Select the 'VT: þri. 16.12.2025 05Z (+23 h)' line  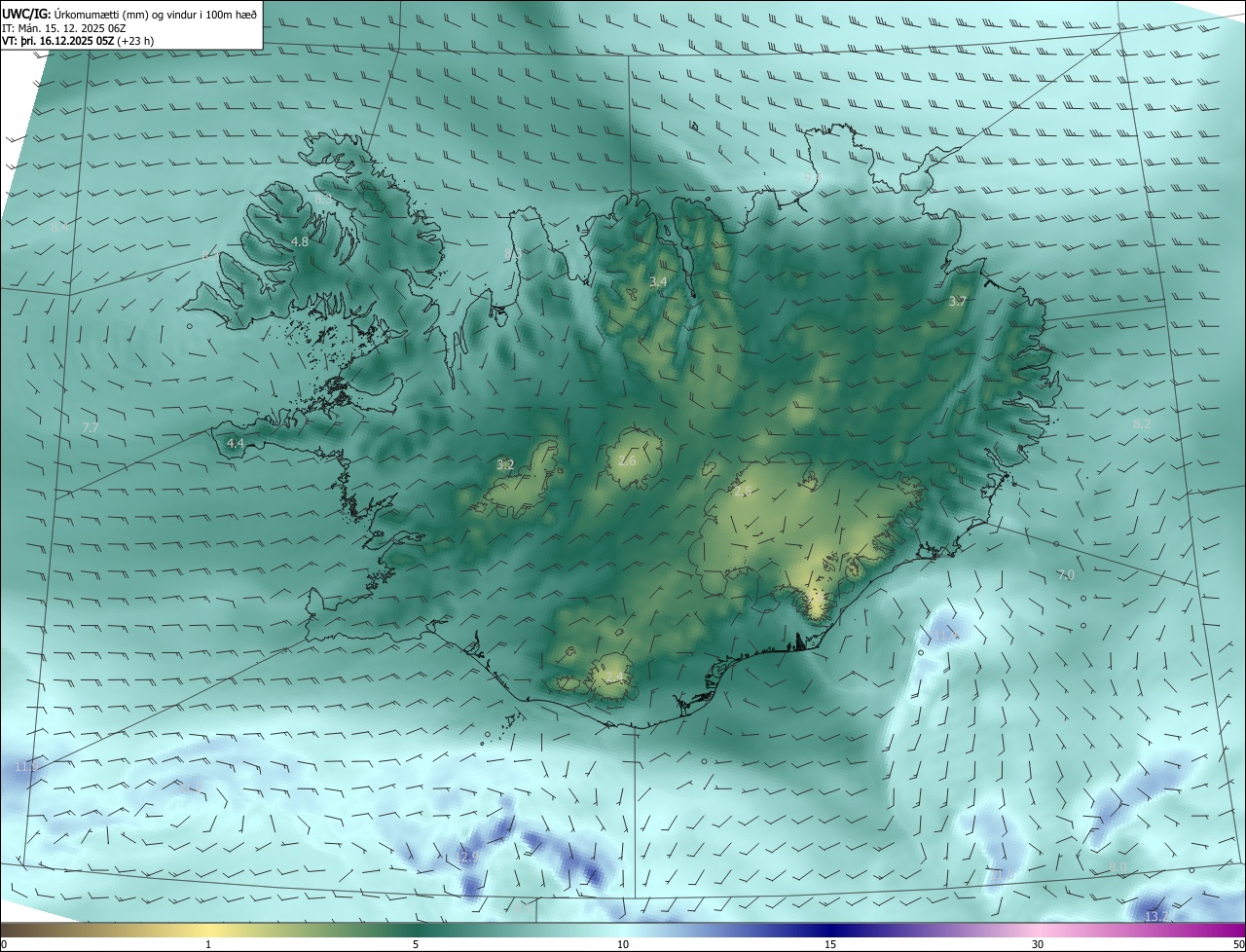click(x=78, y=41)
